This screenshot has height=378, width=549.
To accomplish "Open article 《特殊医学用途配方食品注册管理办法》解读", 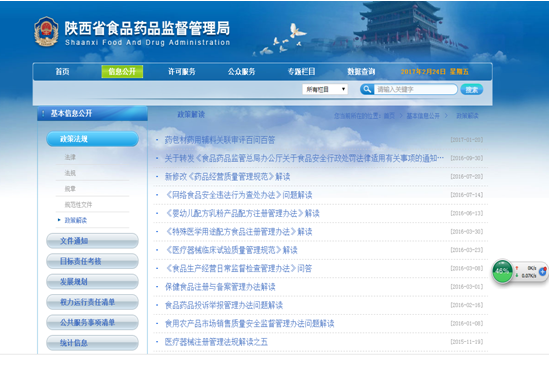I will point(239,232).
